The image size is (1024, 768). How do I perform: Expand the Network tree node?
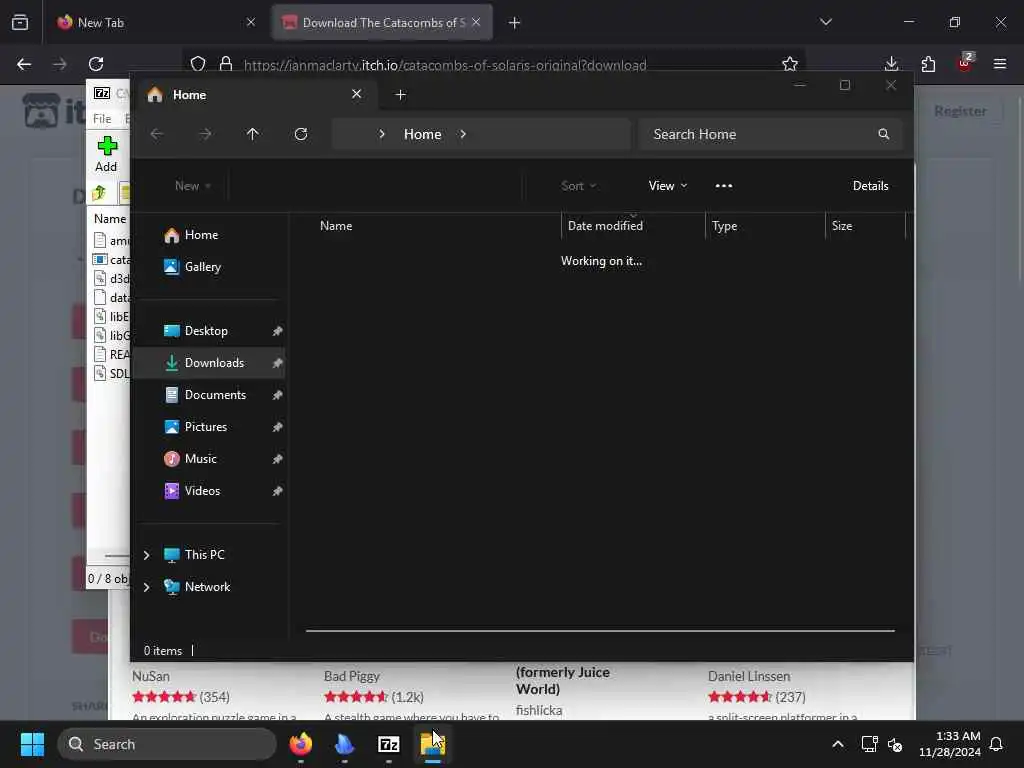point(146,587)
